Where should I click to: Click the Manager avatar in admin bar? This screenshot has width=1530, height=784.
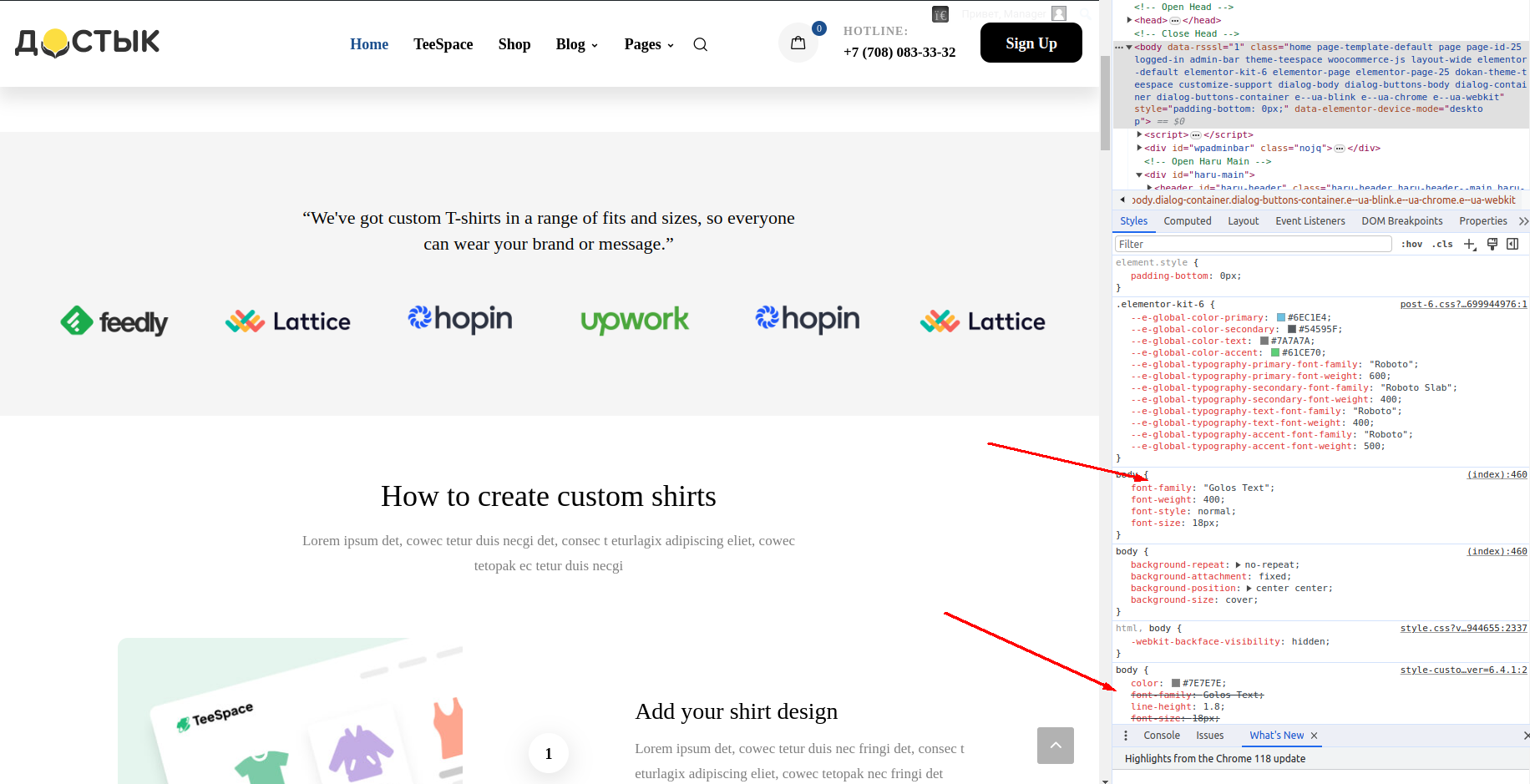pyautogui.click(x=1059, y=13)
